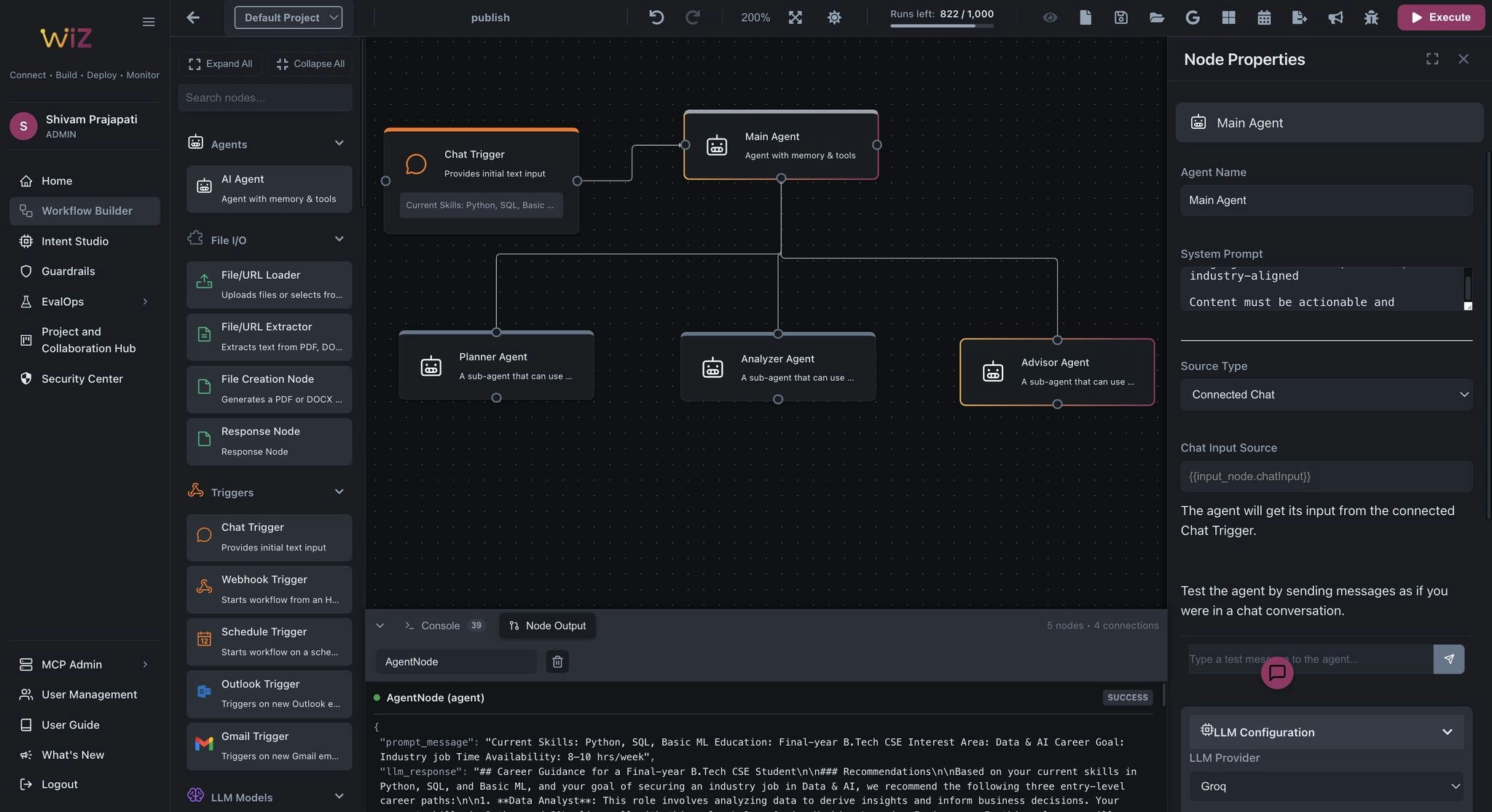Undo the last workflow change
Screen dimensions: 1492x812
(655, 17)
